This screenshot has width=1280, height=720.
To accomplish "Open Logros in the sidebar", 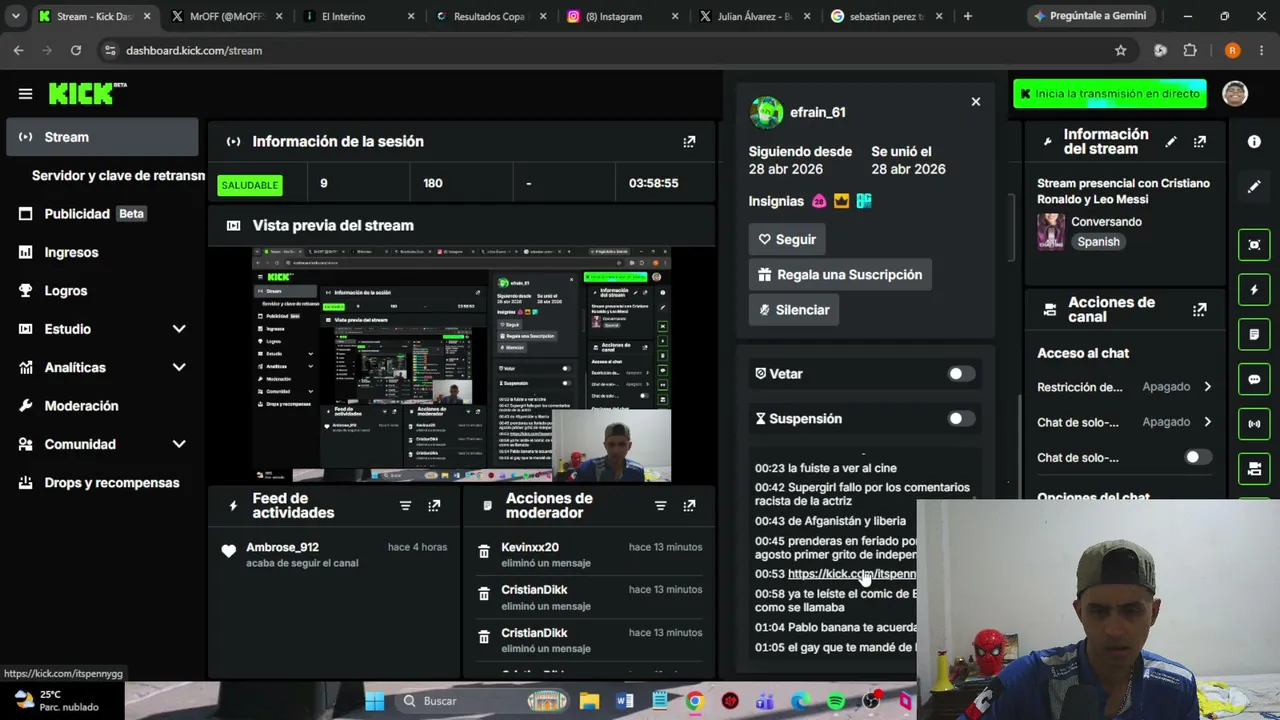I will pyautogui.click(x=102, y=291).
